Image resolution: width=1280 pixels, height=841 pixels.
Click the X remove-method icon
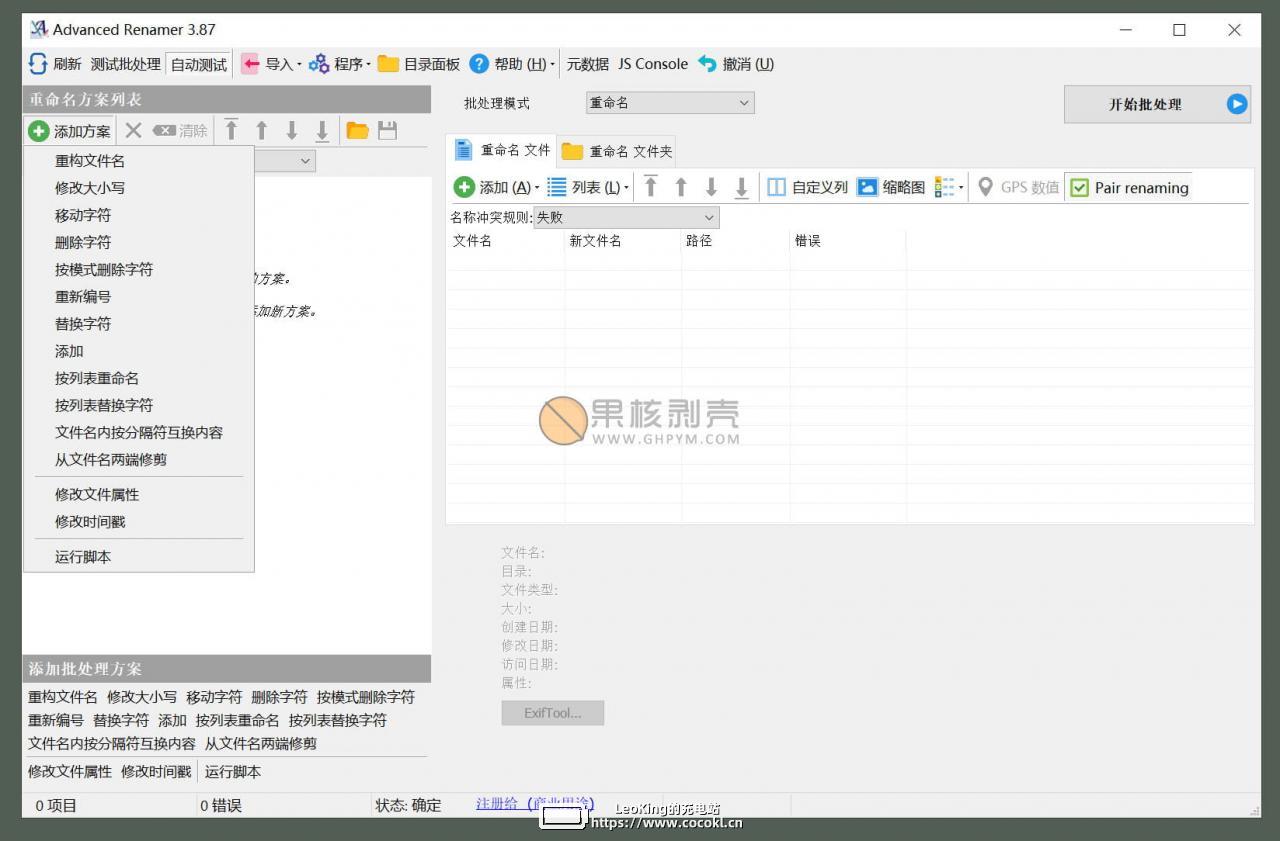coord(133,131)
